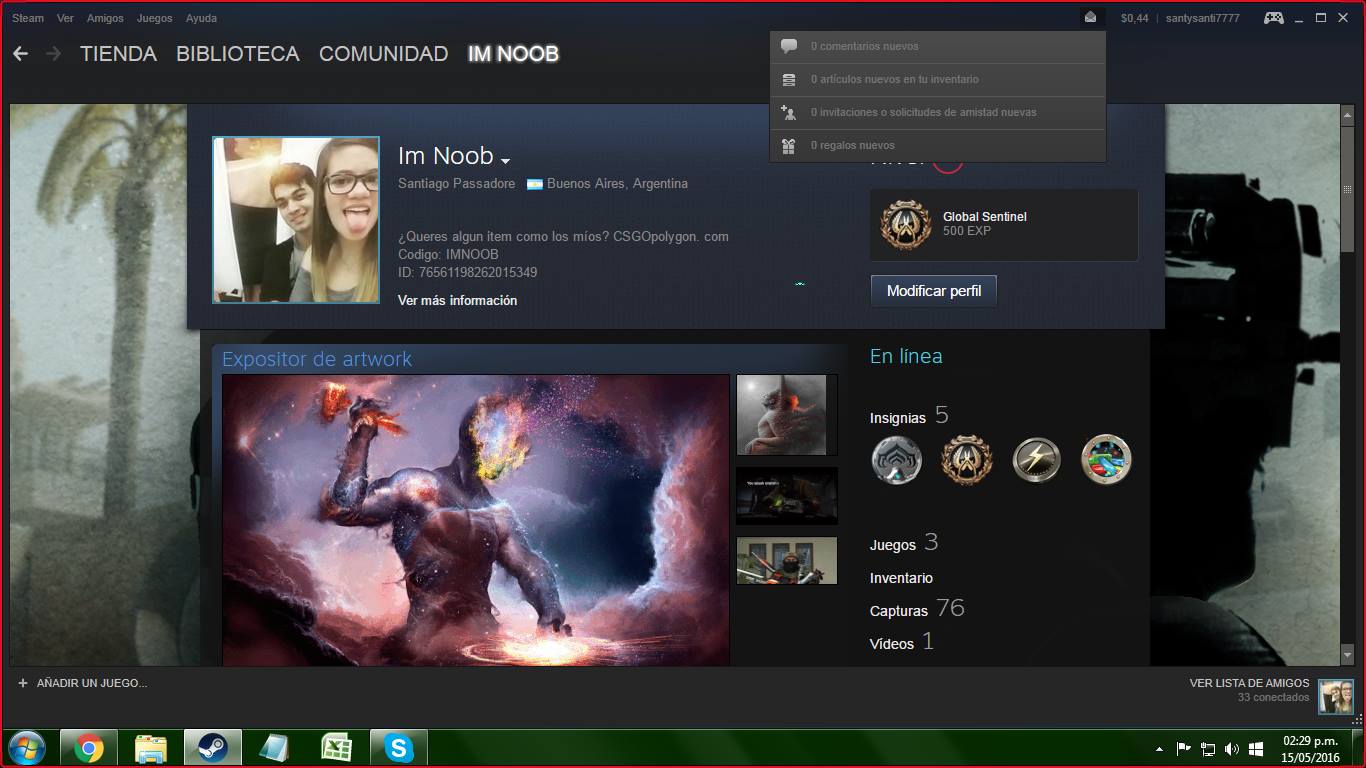
Task: Click the friend avatar beside Ver lista de amigos
Action: pyautogui.click(x=1335, y=697)
